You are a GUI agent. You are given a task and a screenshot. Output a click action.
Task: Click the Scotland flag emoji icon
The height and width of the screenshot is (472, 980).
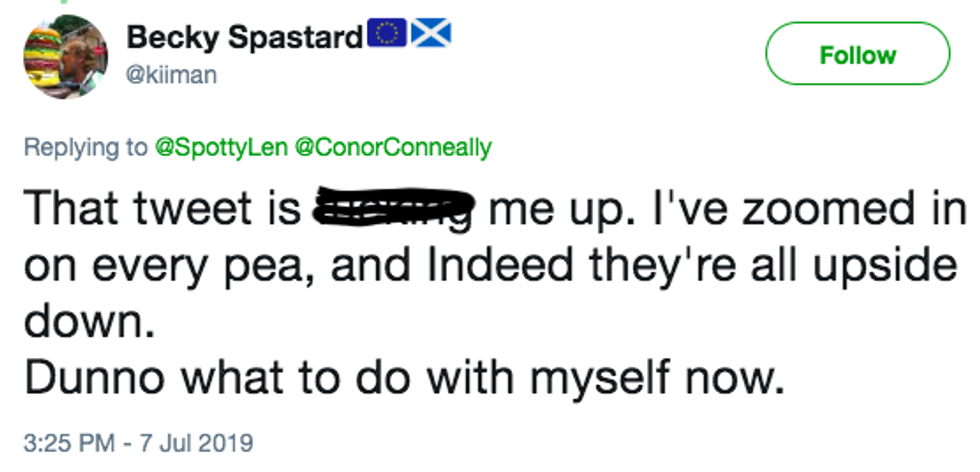[x=431, y=36]
